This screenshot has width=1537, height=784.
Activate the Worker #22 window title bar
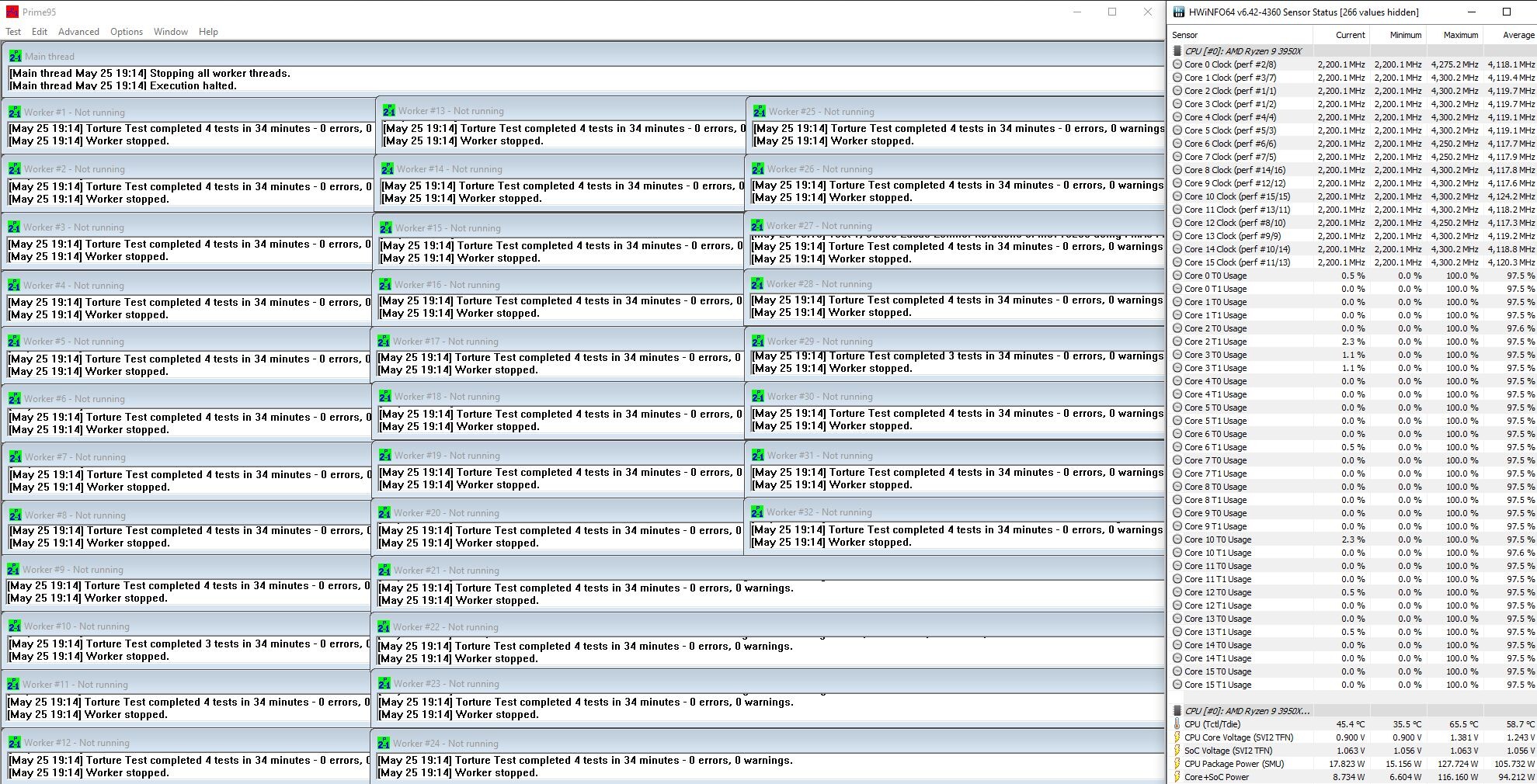click(x=769, y=626)
